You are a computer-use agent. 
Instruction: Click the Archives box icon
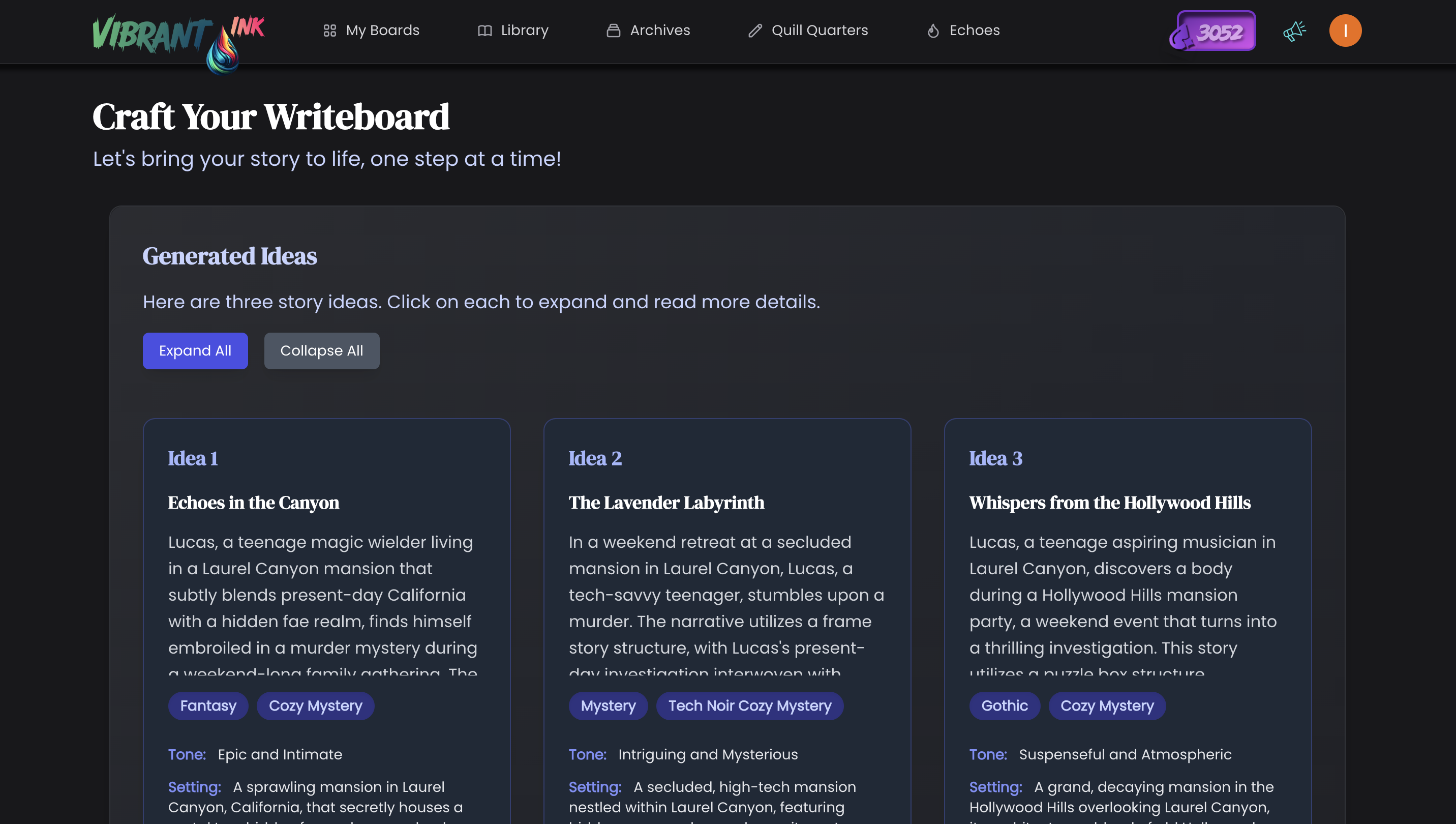point(613,31)
